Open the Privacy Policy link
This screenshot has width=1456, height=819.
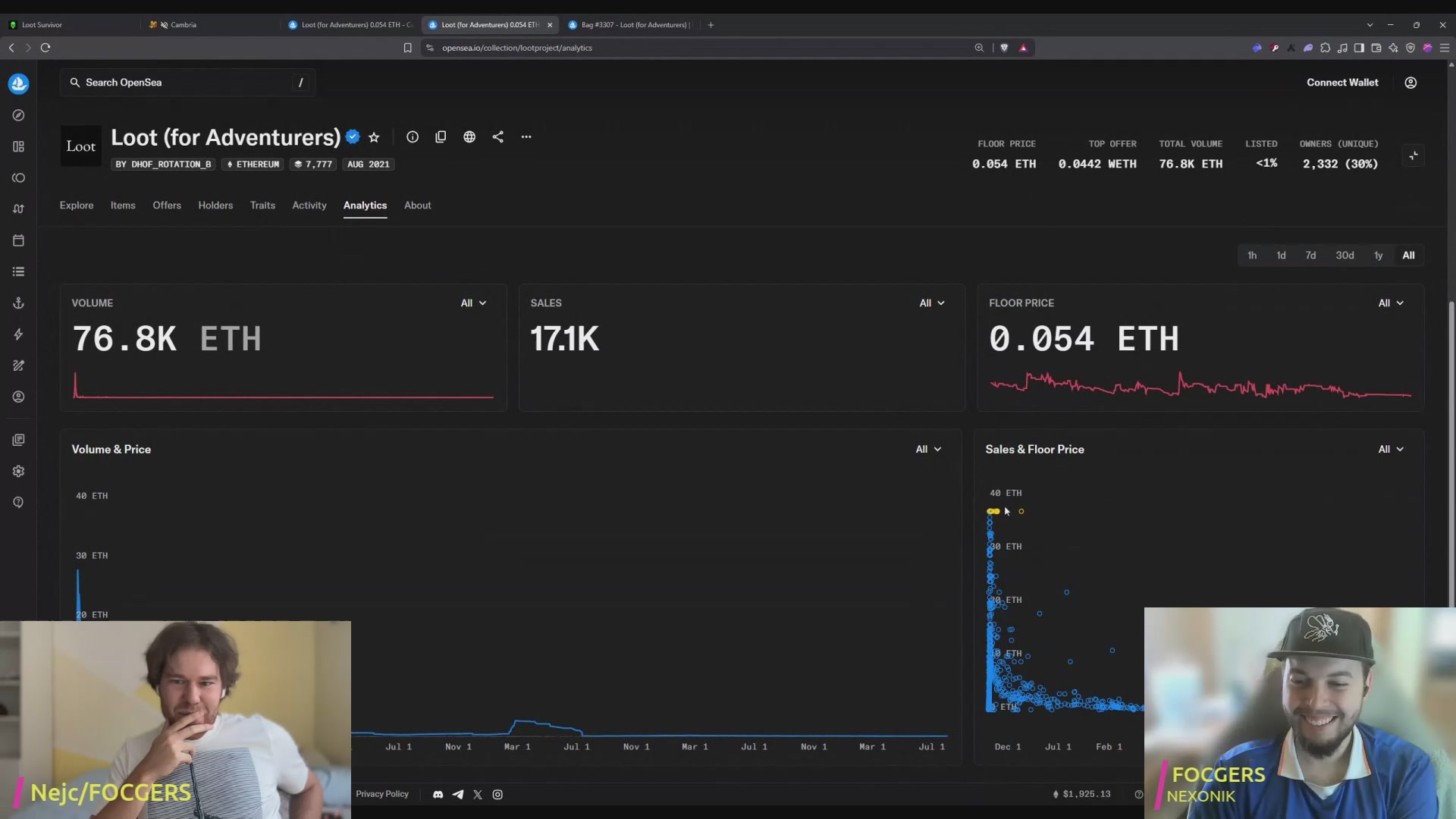pos(382,794)
